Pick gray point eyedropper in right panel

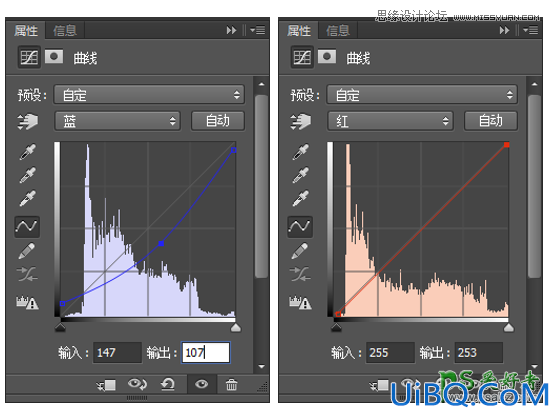(301, 175)
